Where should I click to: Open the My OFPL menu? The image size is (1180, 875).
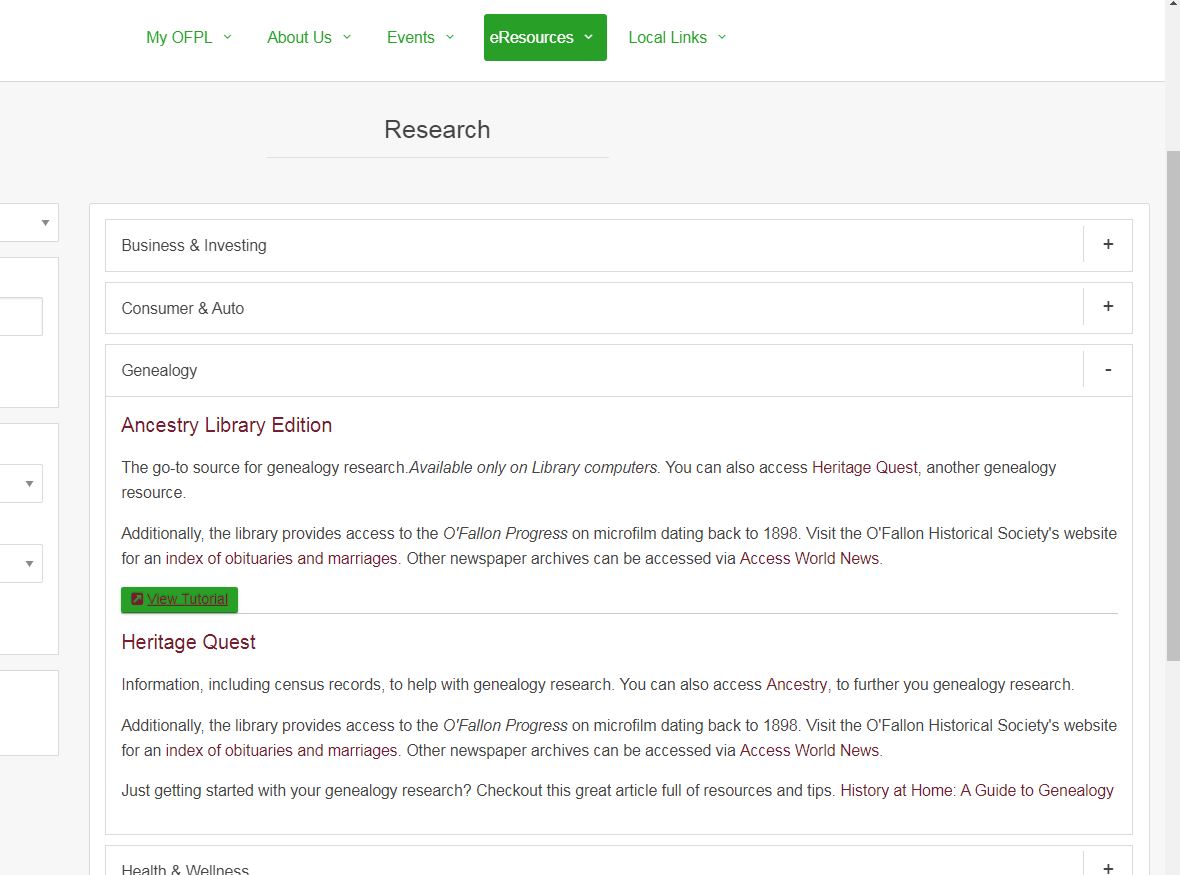tap(188, 38)
